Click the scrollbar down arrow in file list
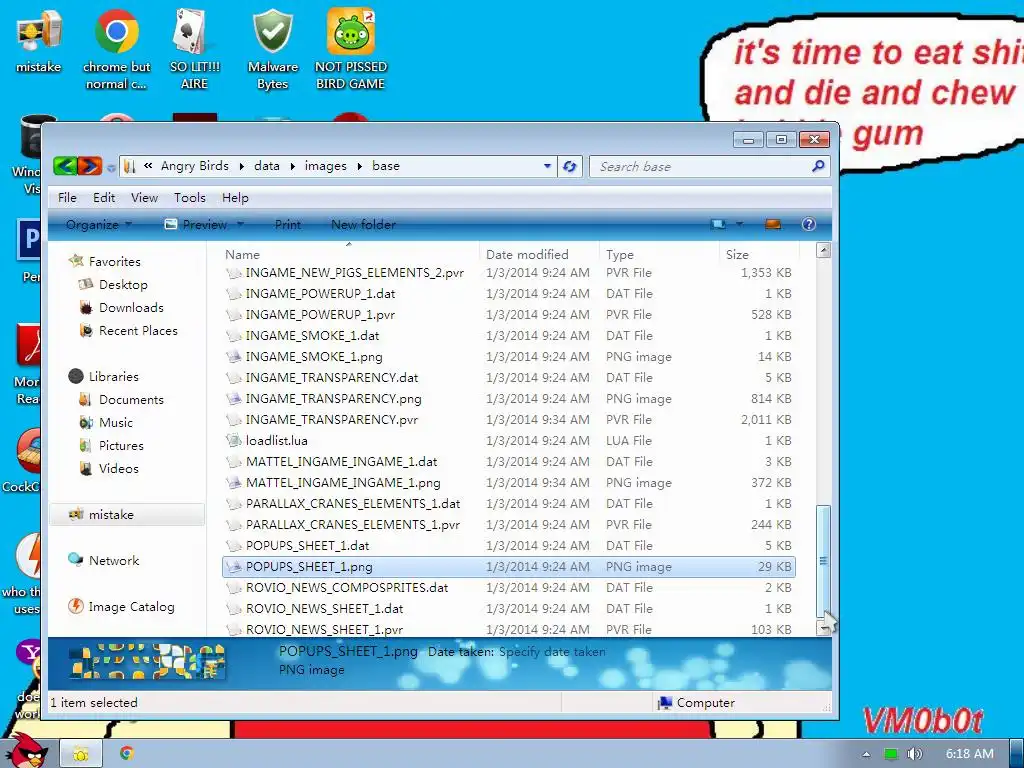 pyautogui.click(x=824, y=628)
